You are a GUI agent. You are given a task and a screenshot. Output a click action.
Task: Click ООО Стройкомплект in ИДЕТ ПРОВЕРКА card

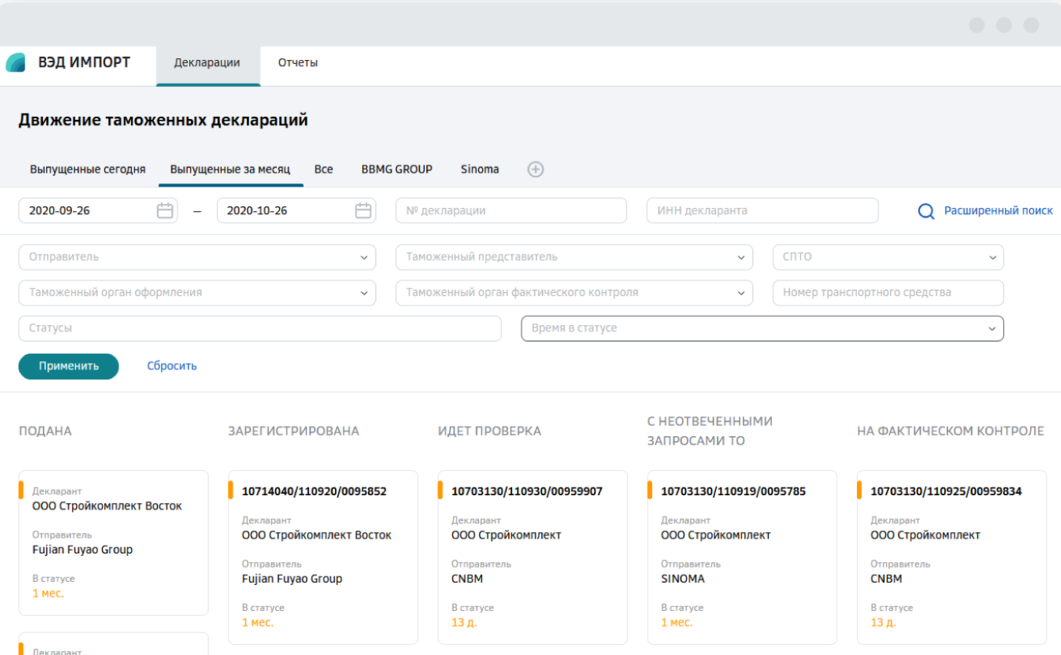pyautogui.click(x=506, y=535)
